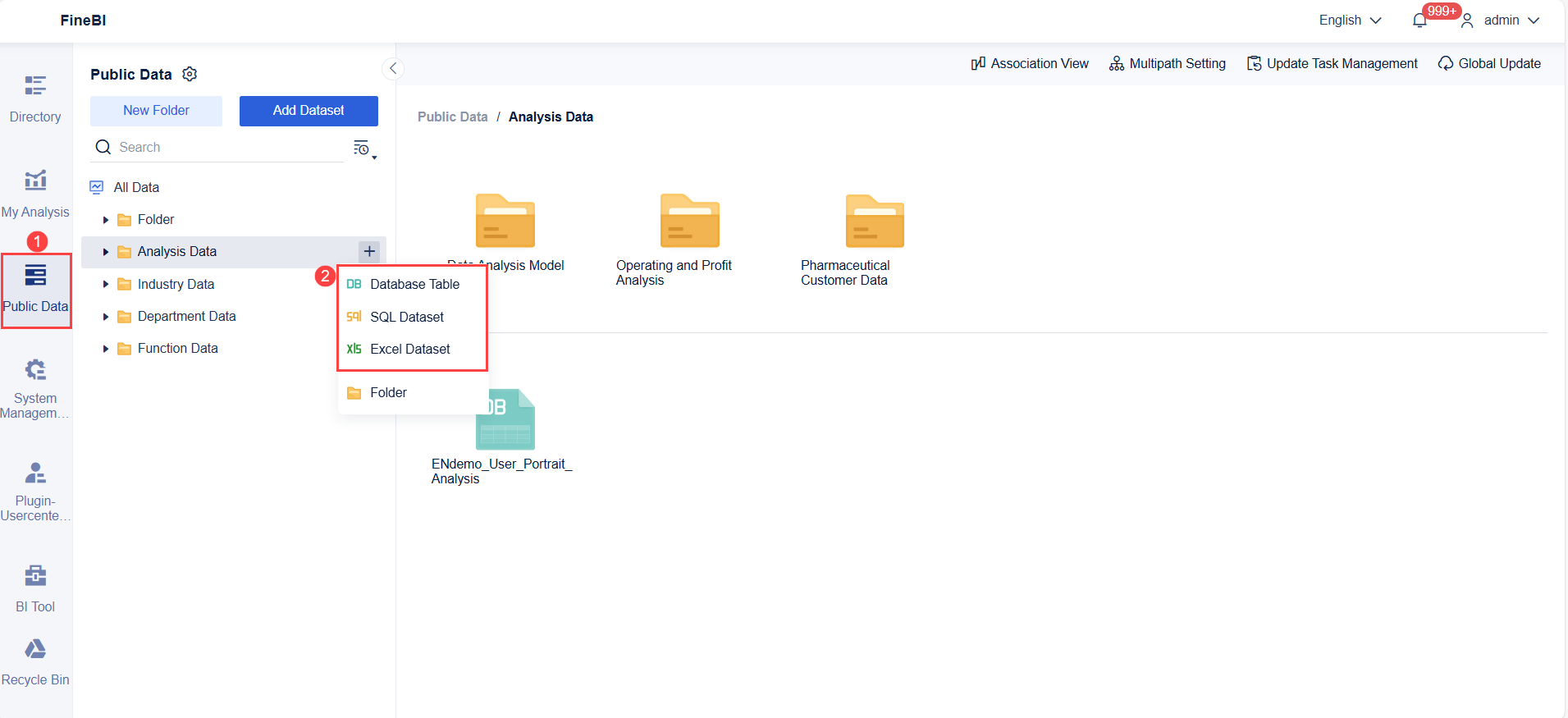Select All Data in the tree
Viewport: 1568px width, 718px height.
[x=136, y=187]
